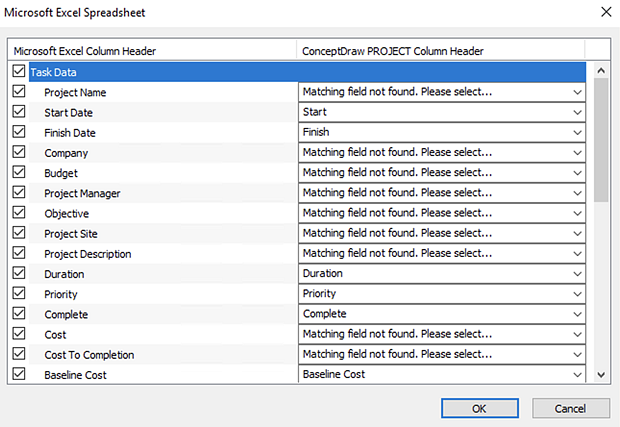This screenshot has width=620, height=427.
Task: Select the Project Name row text
Action: [75, 93]
